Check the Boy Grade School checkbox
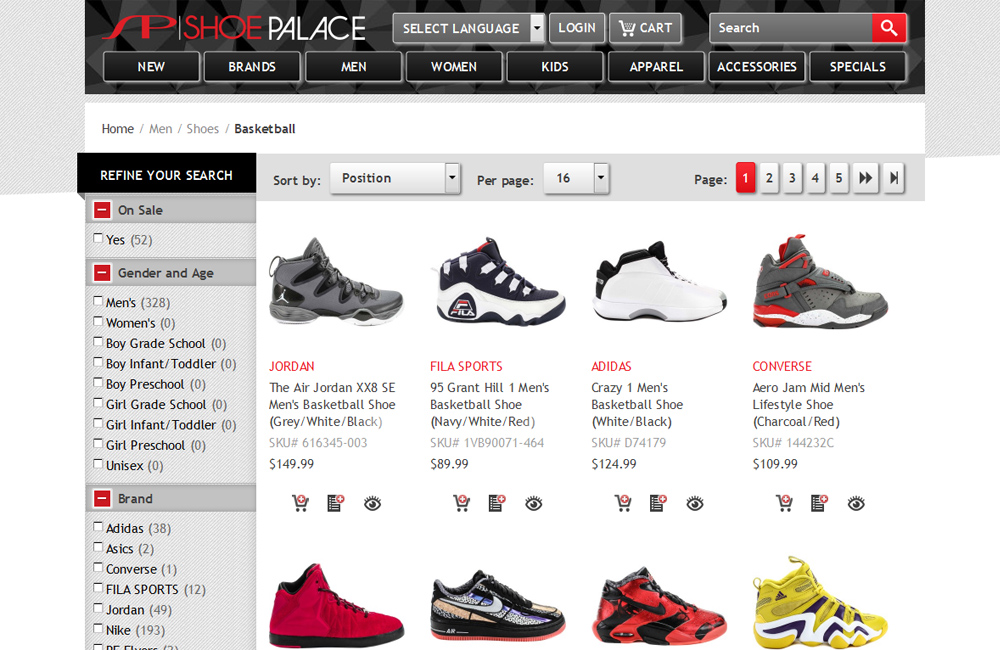The image size is (1000, 650). tap(98, 341)
